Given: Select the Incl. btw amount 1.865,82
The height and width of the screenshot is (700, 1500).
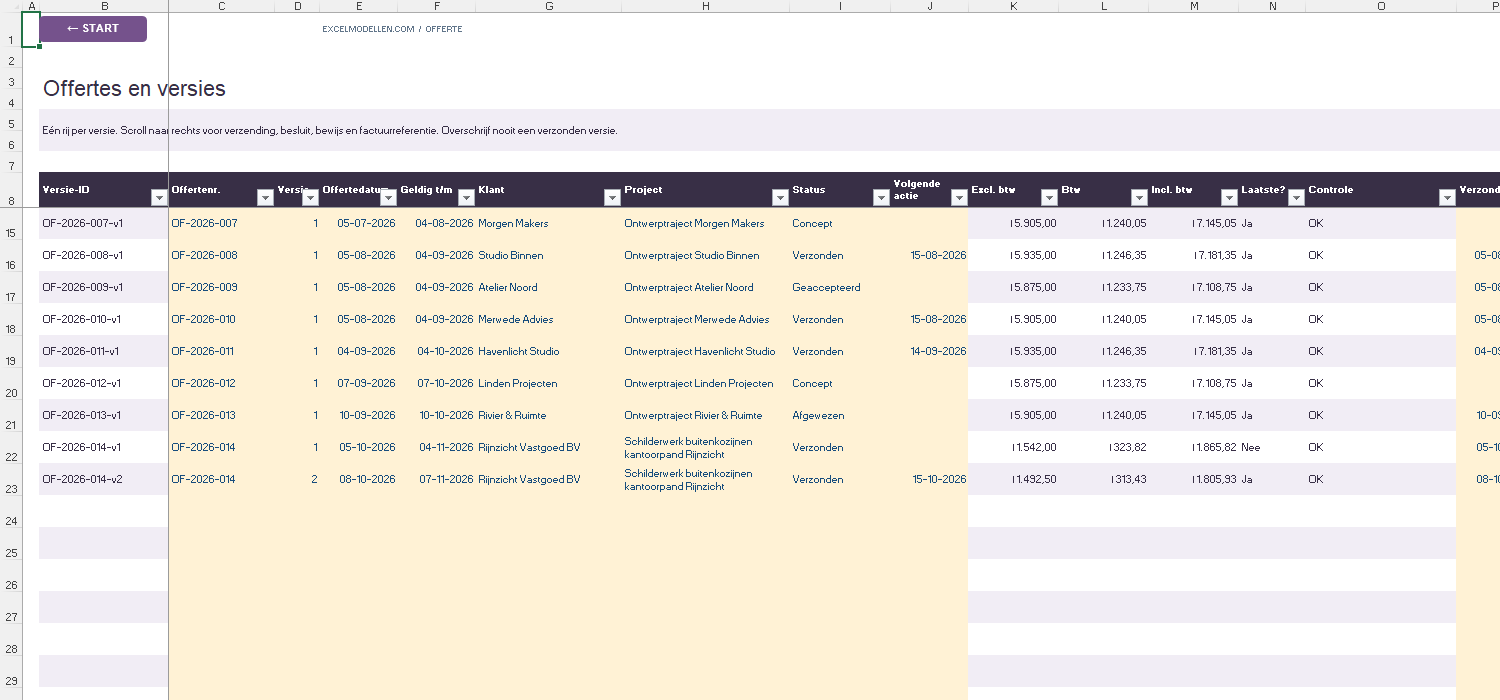Looking at the screenshot, I should [x=1194, y=447].
